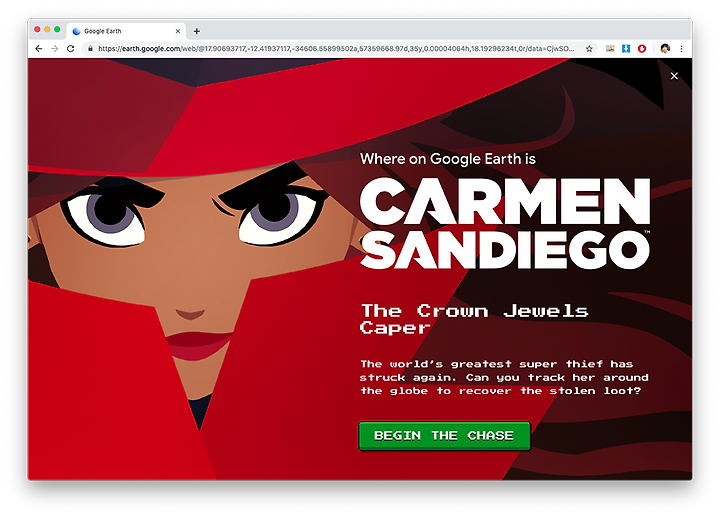Click the yellow minimize window button
720x517 pixels.
click(47, 29)
